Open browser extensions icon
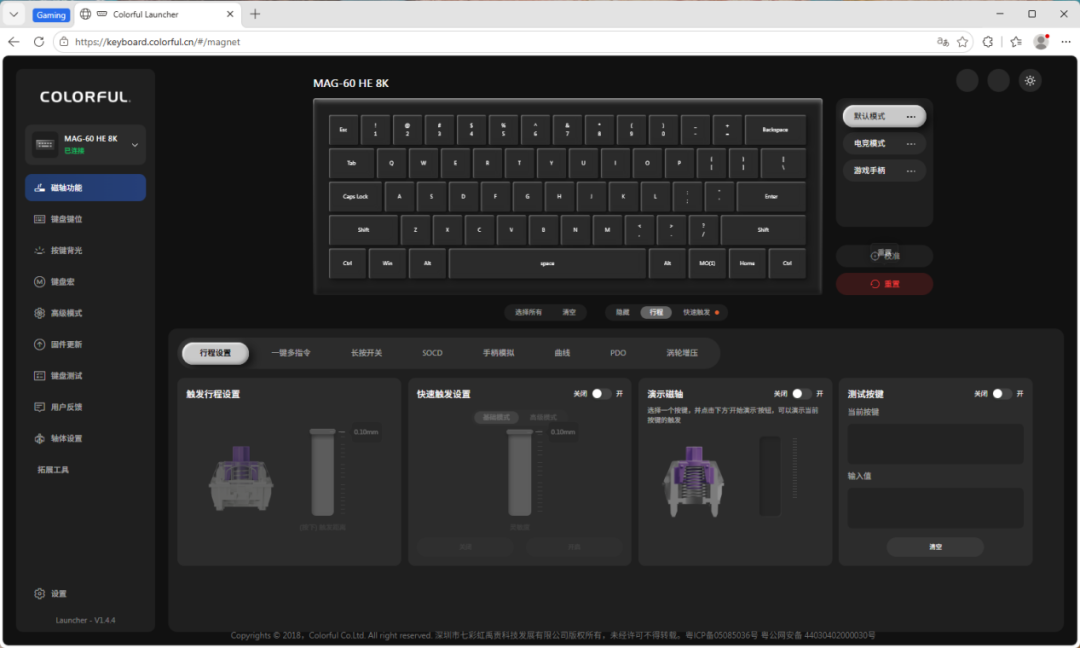This screenshot has height=648, width=1080. point(988,42)
